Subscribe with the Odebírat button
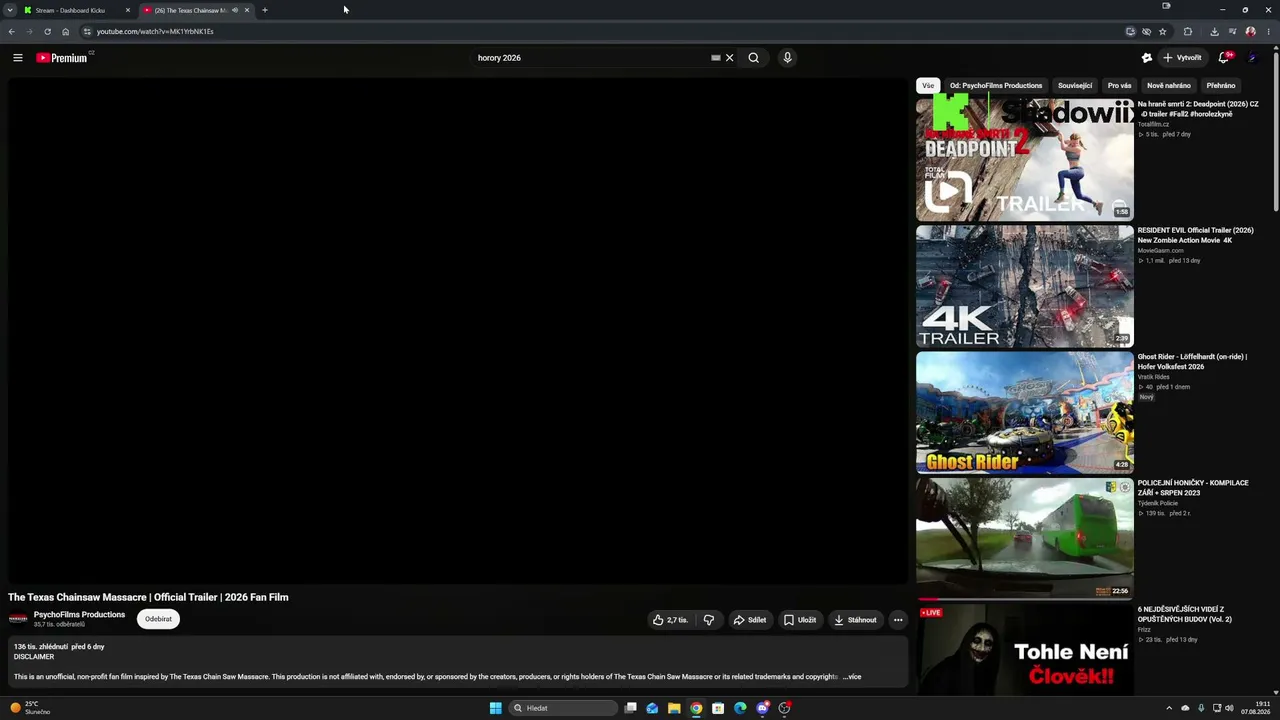The width and height of the screenshot is (1280, 720). click(158, 619)
